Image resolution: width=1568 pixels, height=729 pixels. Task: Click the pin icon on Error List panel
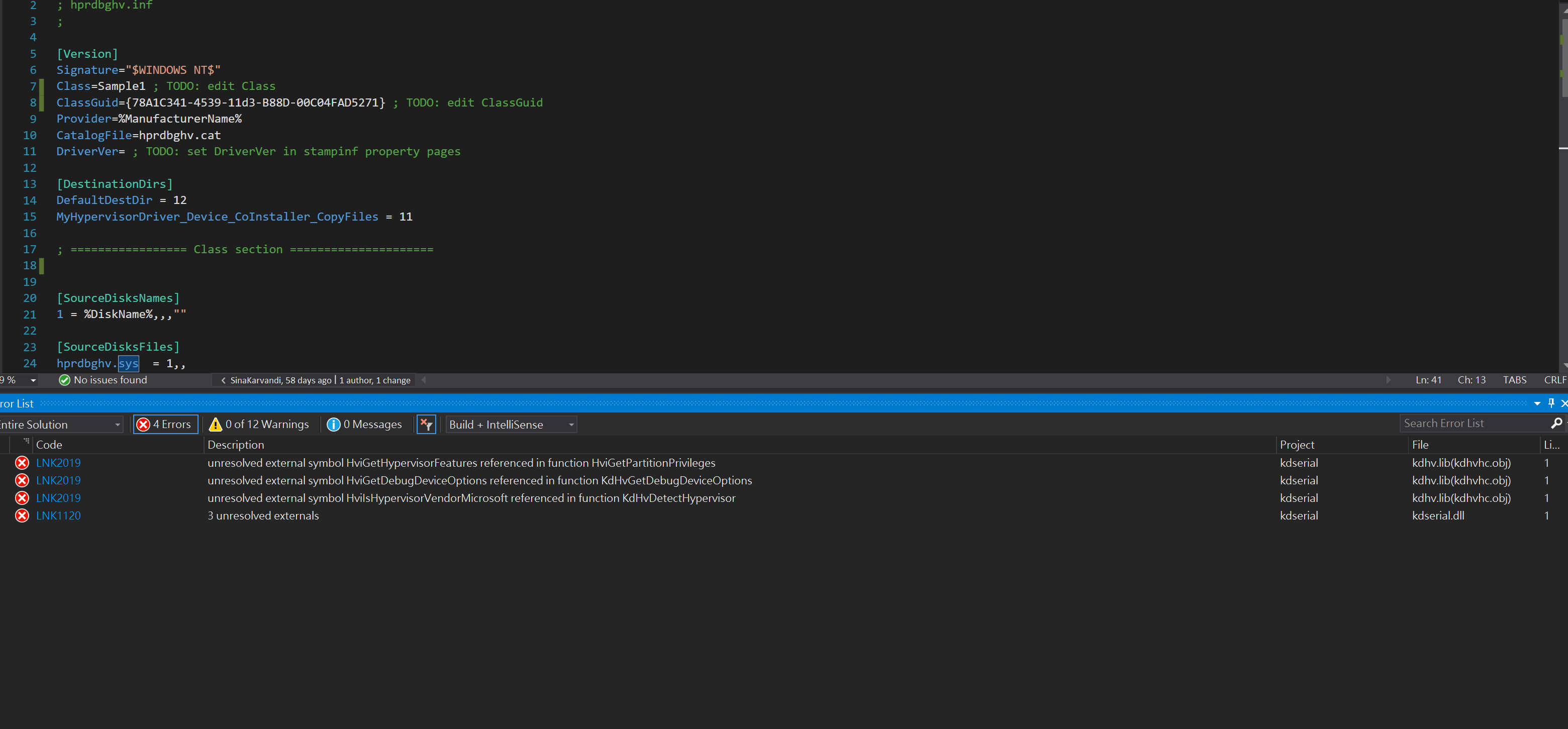coord(1550,403)
